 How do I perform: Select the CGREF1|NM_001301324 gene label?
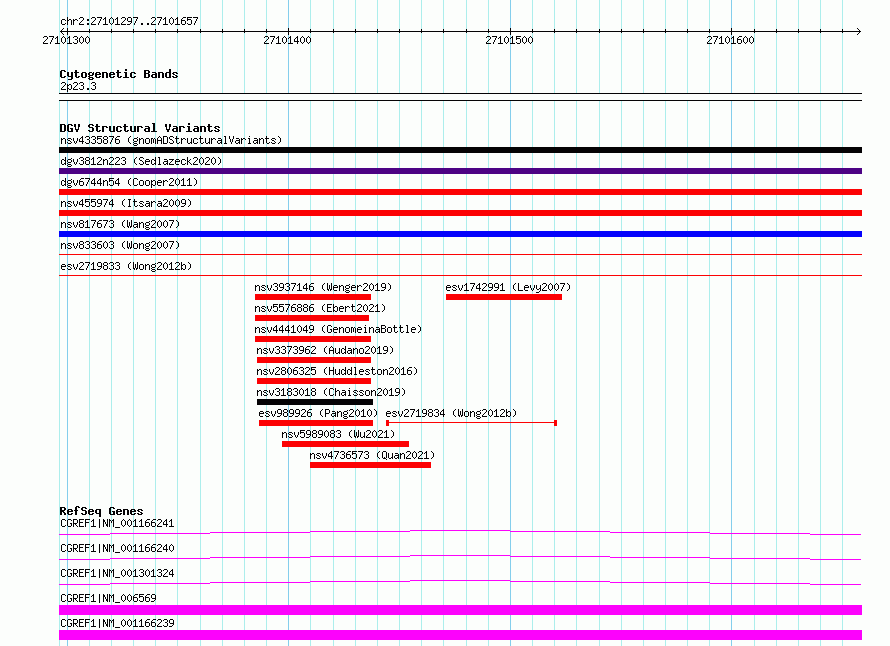(117, 573)
